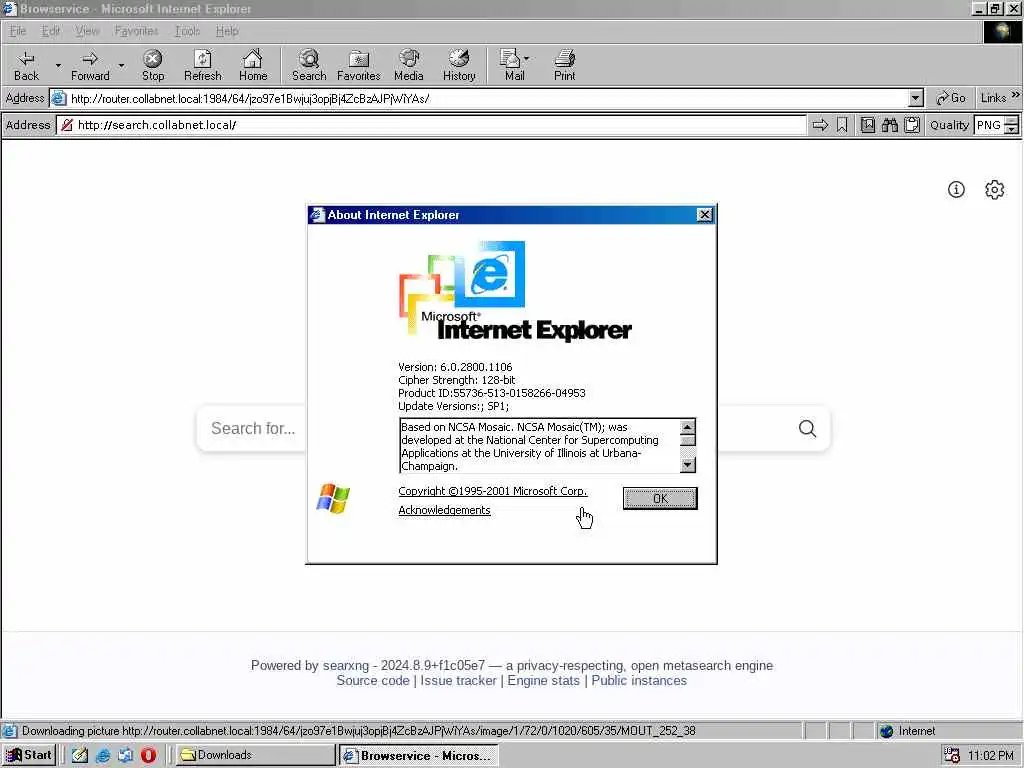The image size is (1024, 768).
Task: Open SearXNG preferences gear icon
Action: tap(995, 189)
